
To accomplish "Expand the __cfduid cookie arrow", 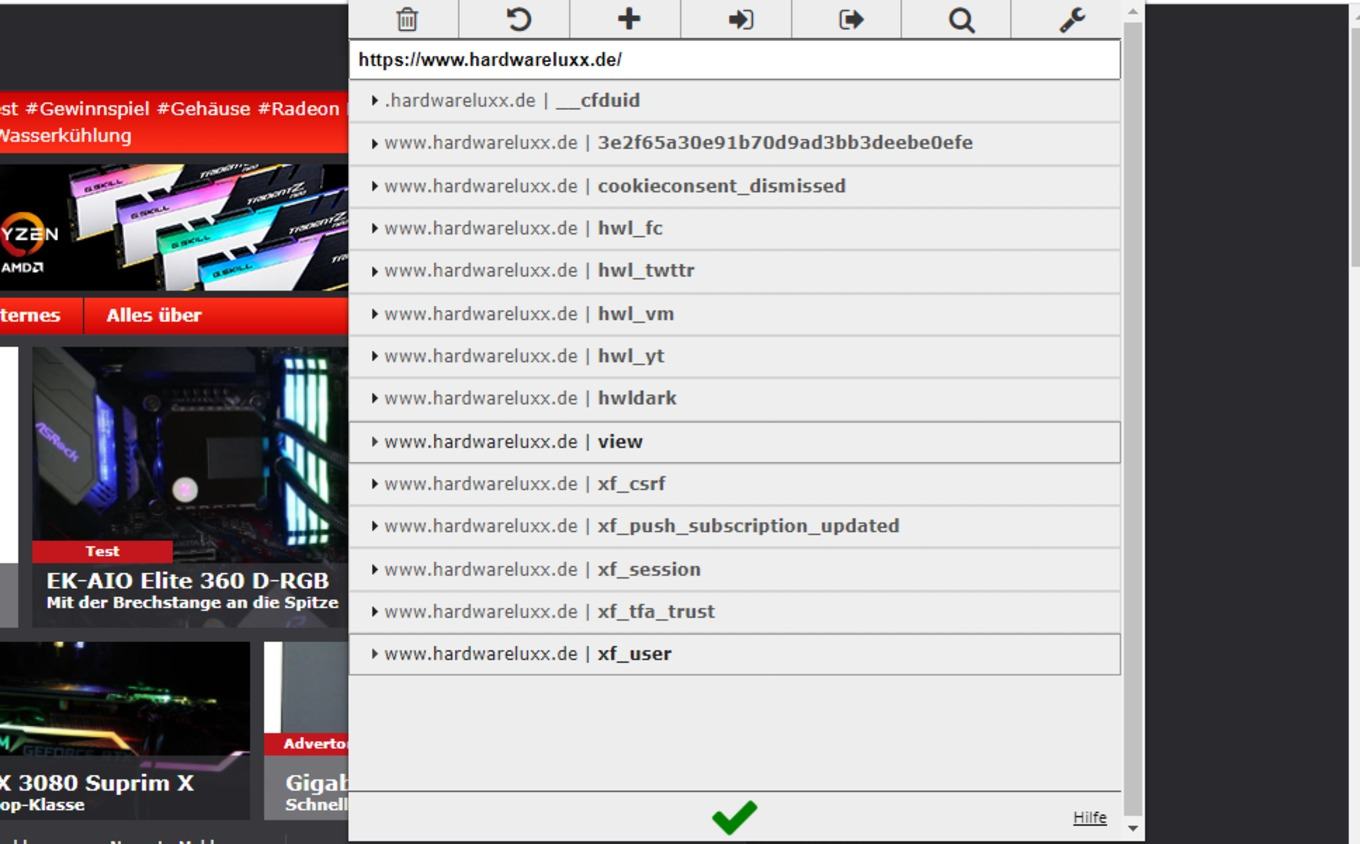I will (374, 101).
